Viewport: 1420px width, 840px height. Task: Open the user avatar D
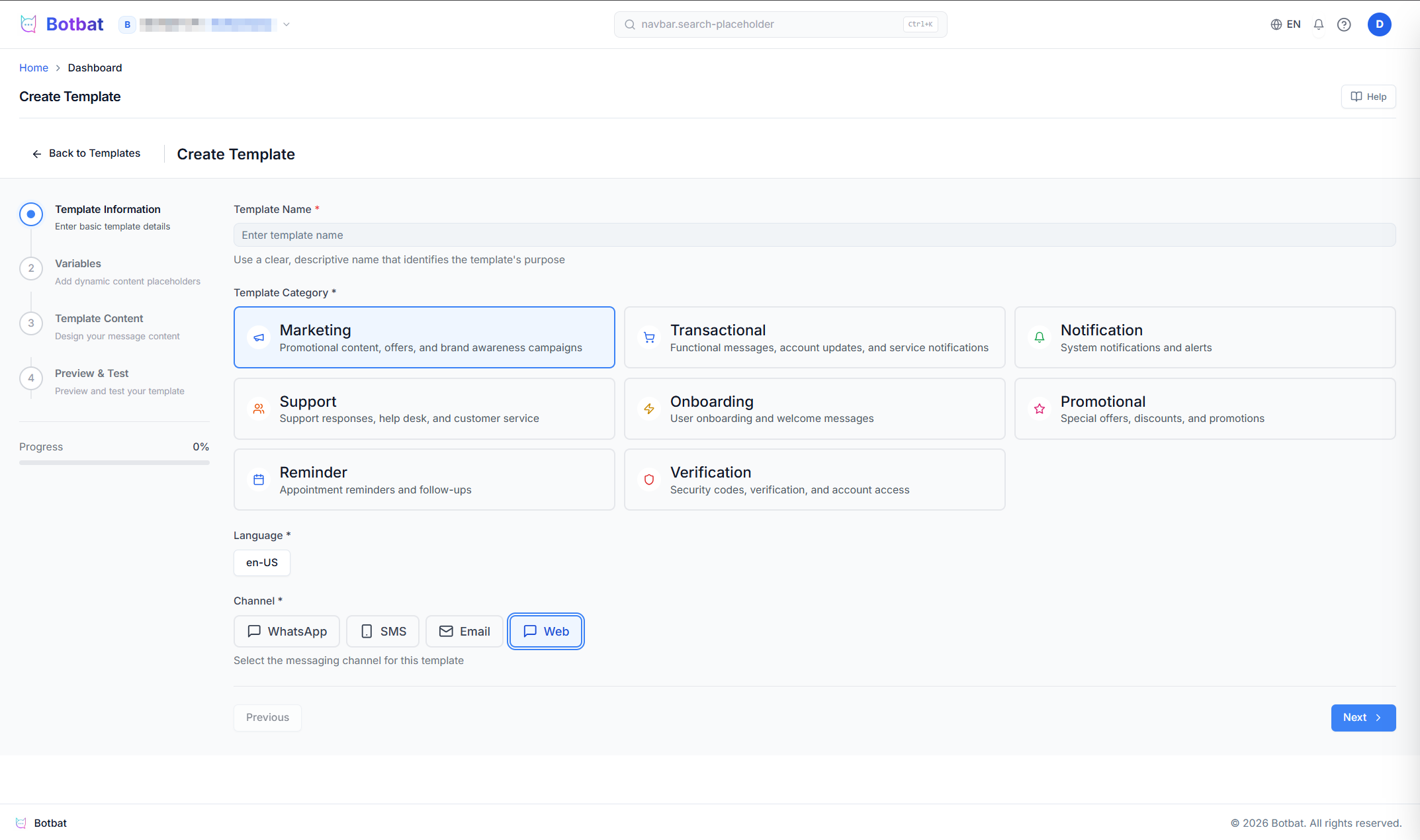click(x=1379, y=24)
